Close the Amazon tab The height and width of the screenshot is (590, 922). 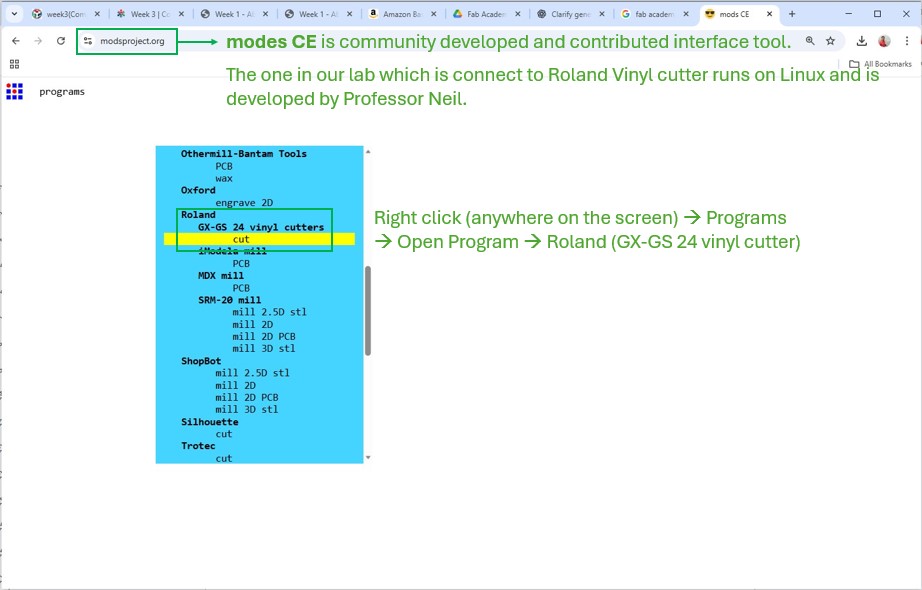[x=433, y=14]
